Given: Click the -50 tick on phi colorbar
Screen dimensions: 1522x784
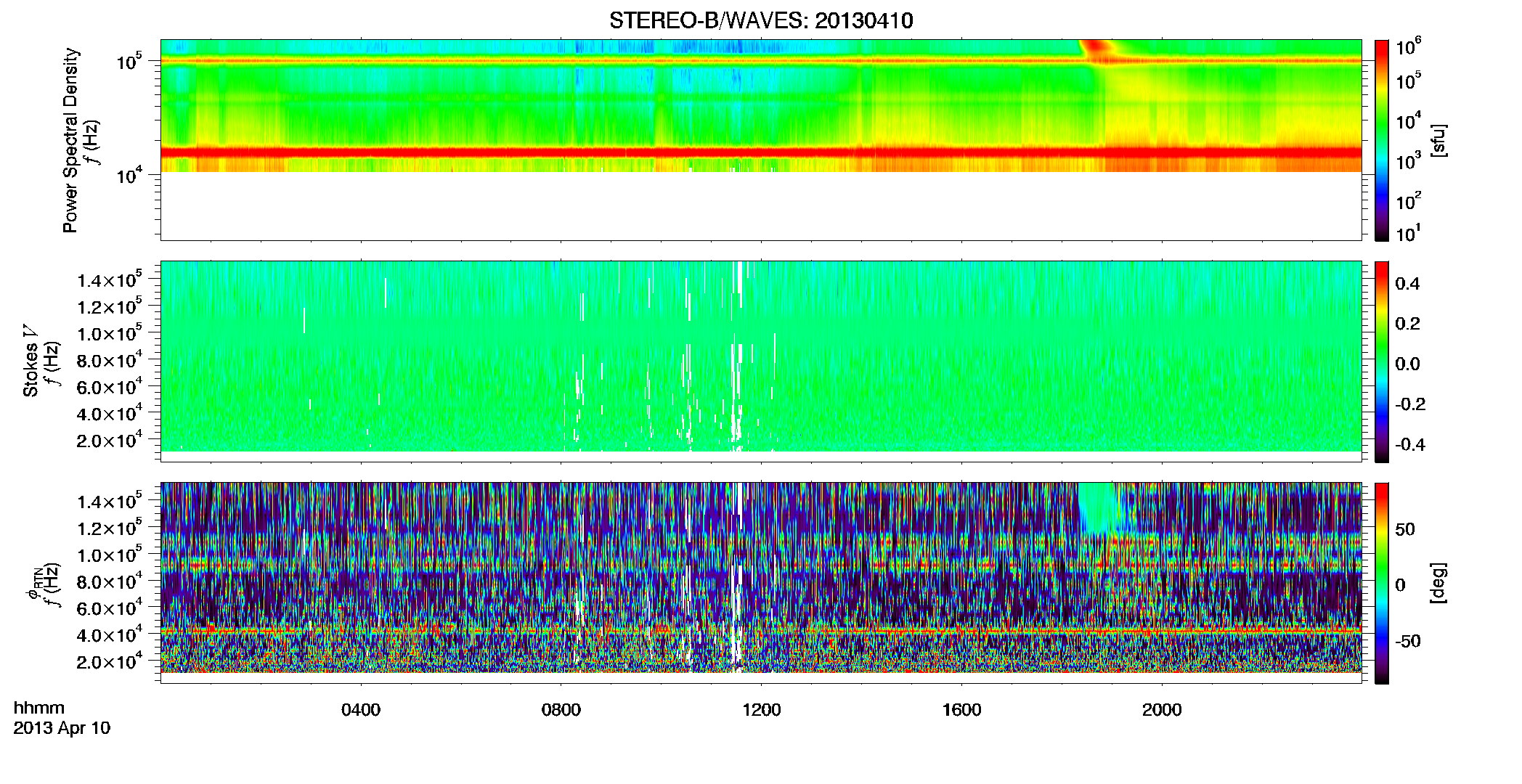Looking at the screenshot, I should coord(1407,641).
